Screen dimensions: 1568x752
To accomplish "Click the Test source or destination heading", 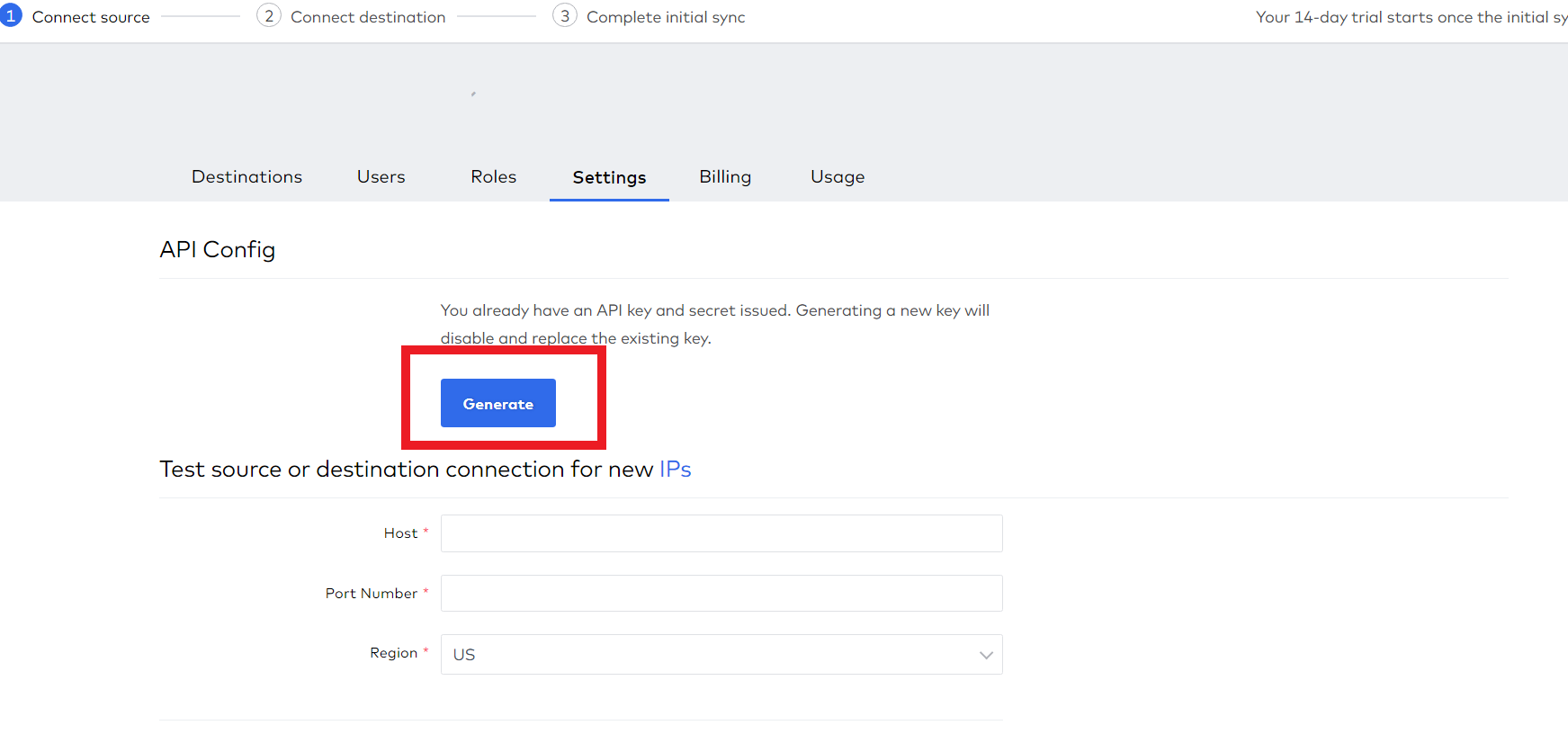I will [x=406, y=470].
